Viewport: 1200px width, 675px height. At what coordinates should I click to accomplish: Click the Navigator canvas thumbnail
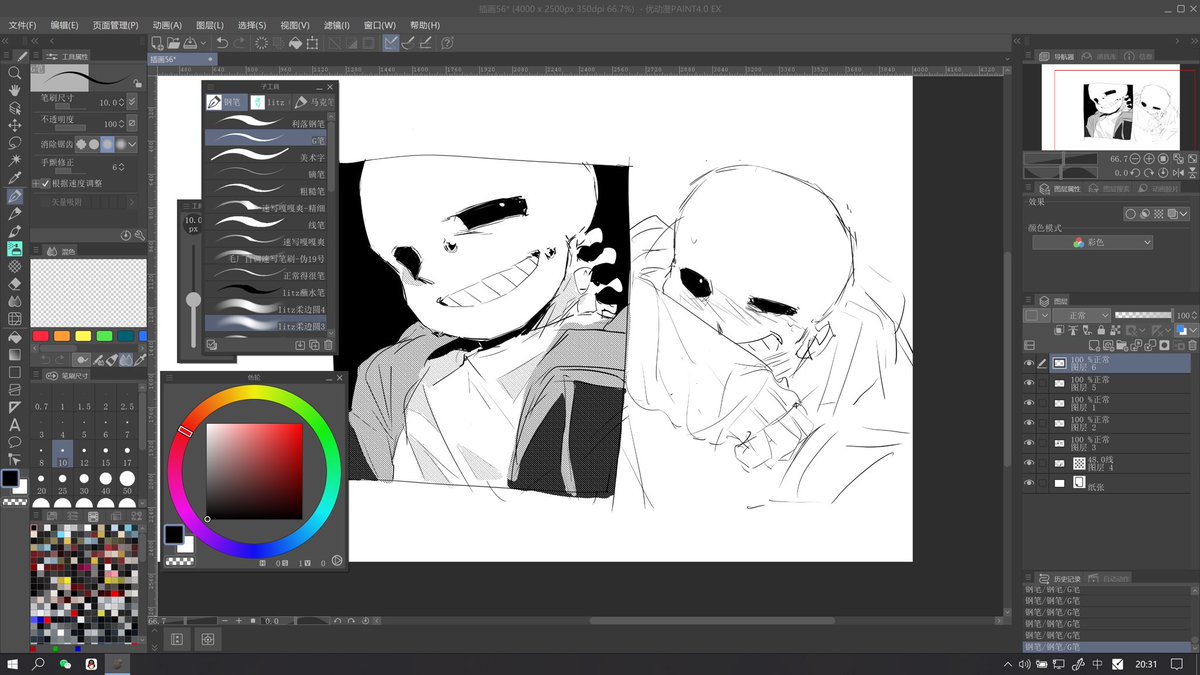[1118, 106]
